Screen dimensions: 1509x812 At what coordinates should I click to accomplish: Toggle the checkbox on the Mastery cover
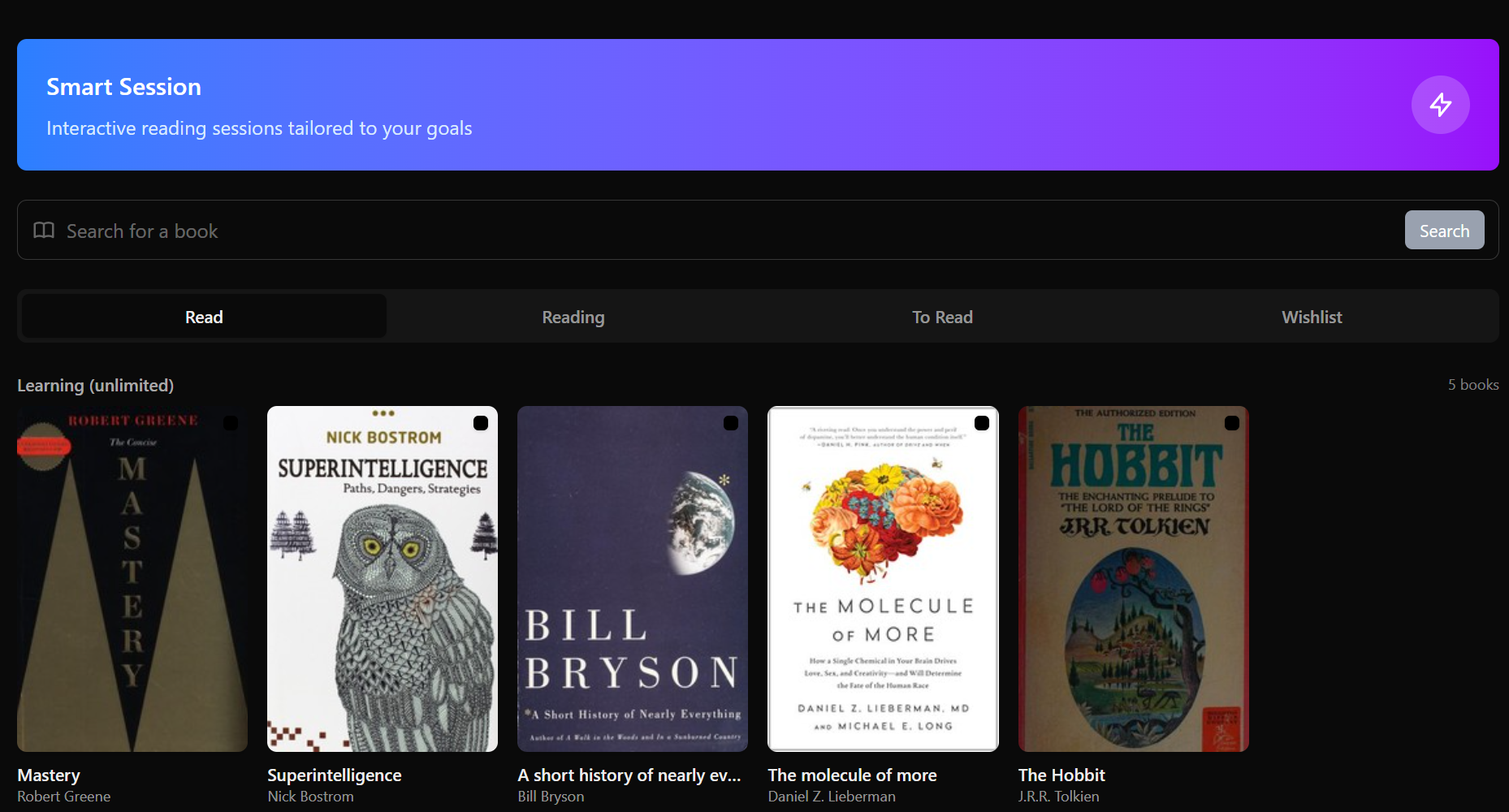231,423
